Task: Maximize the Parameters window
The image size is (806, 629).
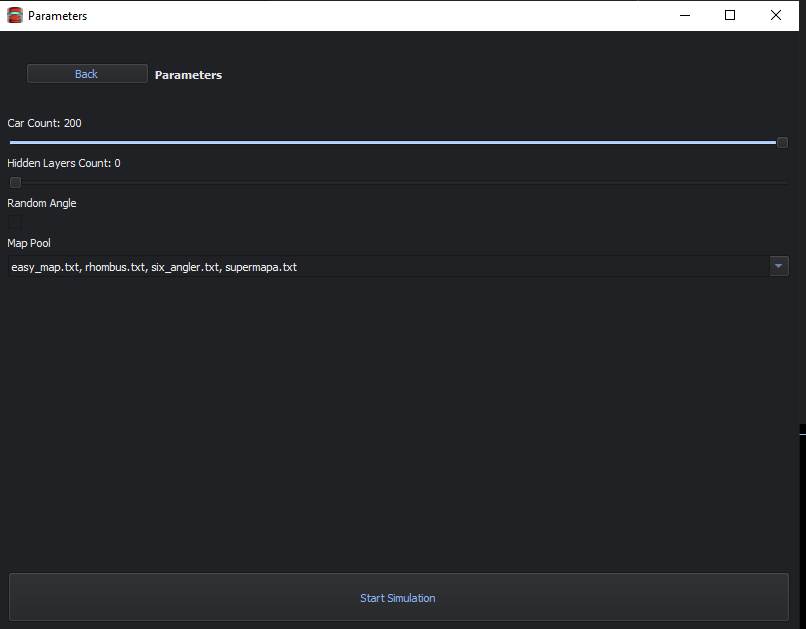Action: click(730, 15)
